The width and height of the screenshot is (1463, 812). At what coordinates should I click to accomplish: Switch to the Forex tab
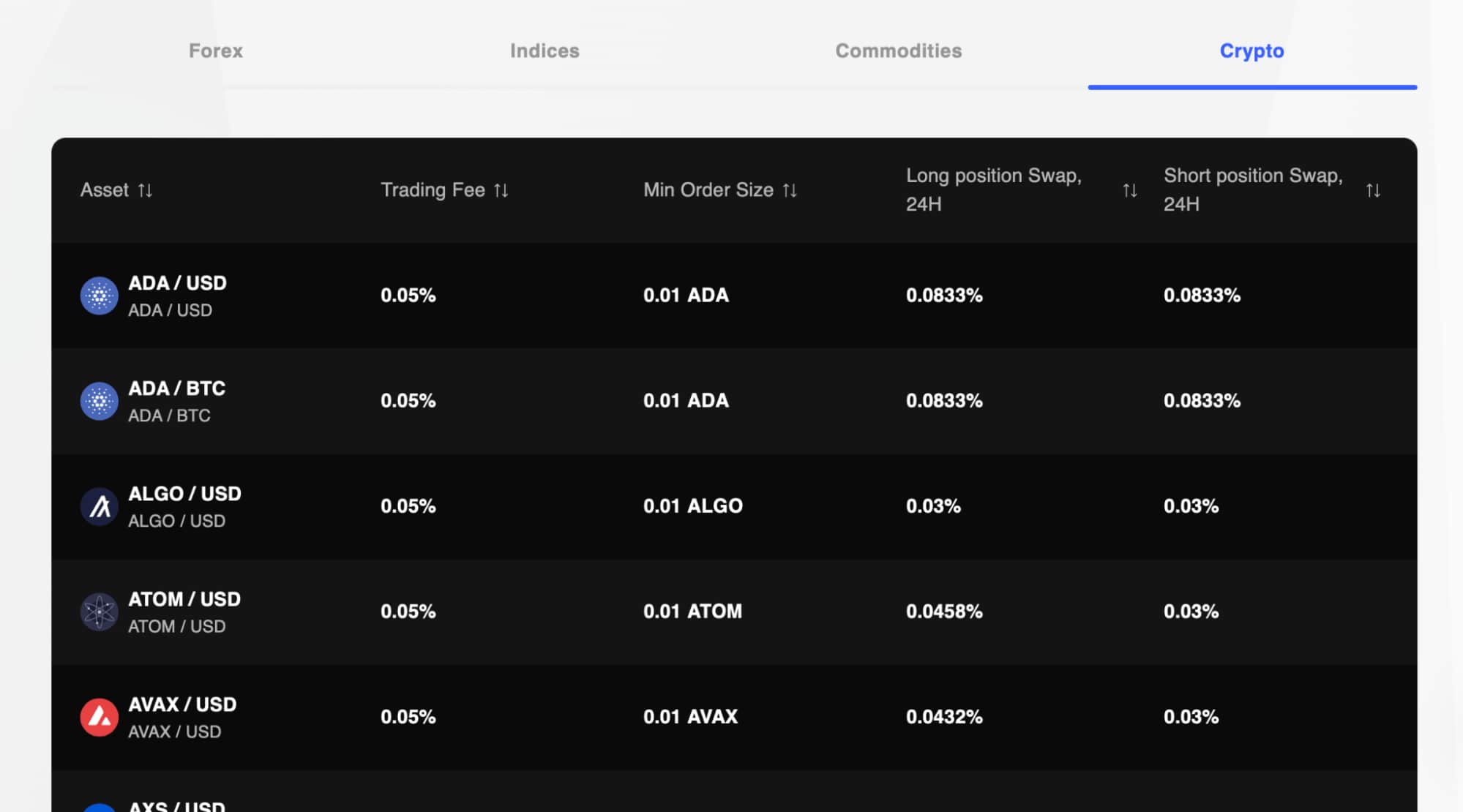coord(216,50)
